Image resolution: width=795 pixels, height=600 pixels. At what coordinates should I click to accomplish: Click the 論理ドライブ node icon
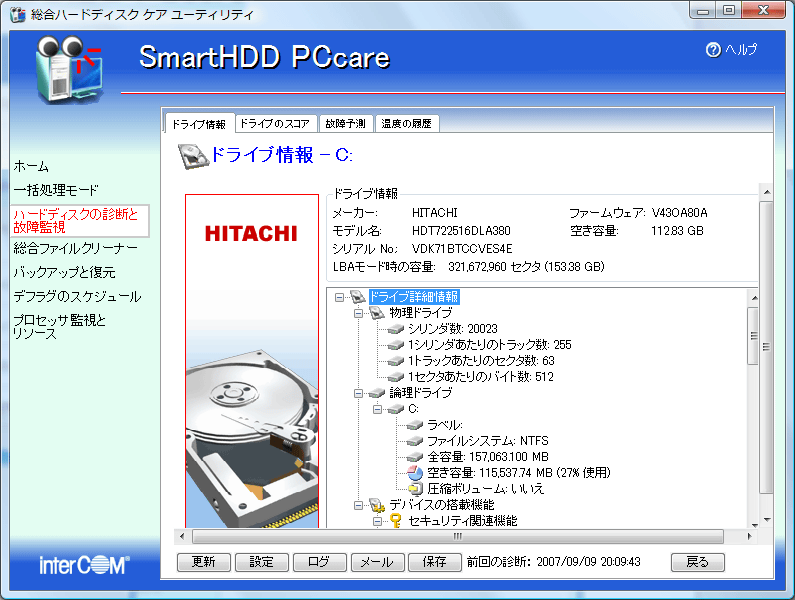coord(377,393)
